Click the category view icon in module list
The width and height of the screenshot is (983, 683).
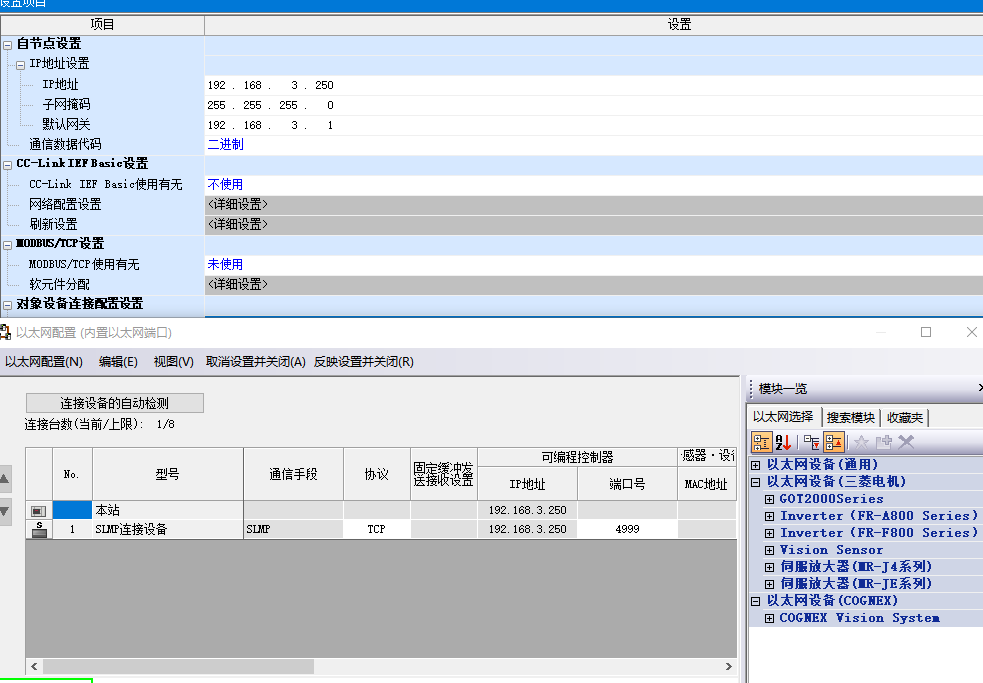click(762, 442)
